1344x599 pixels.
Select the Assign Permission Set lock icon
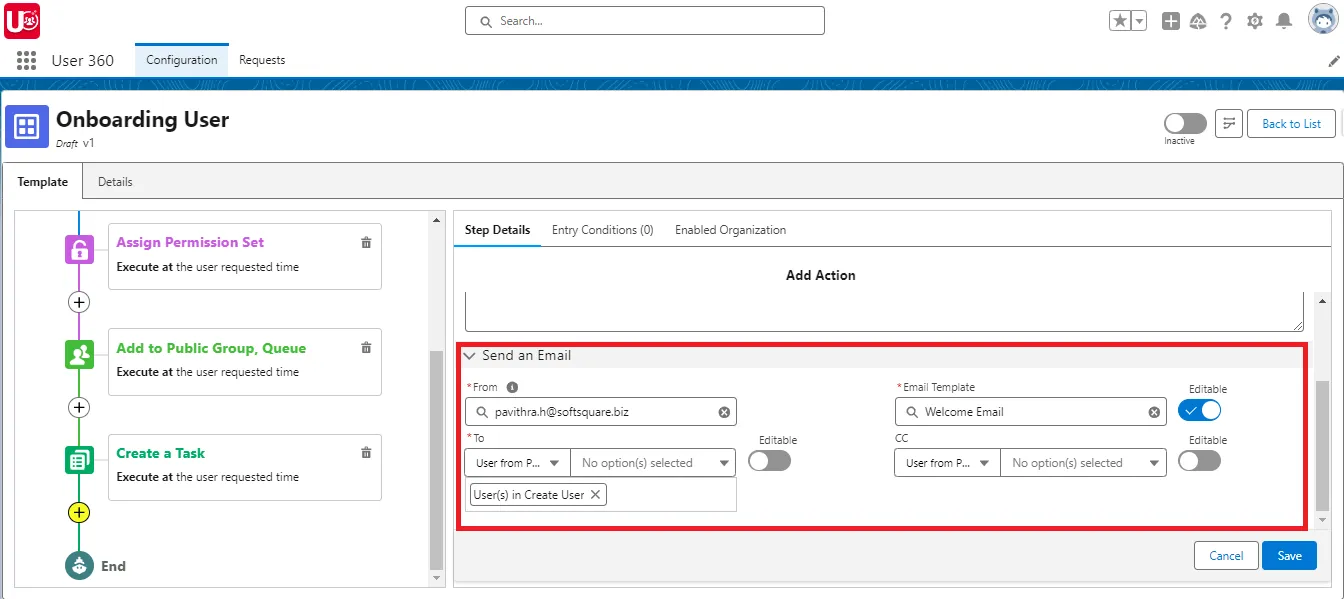[x=79, y=249]
